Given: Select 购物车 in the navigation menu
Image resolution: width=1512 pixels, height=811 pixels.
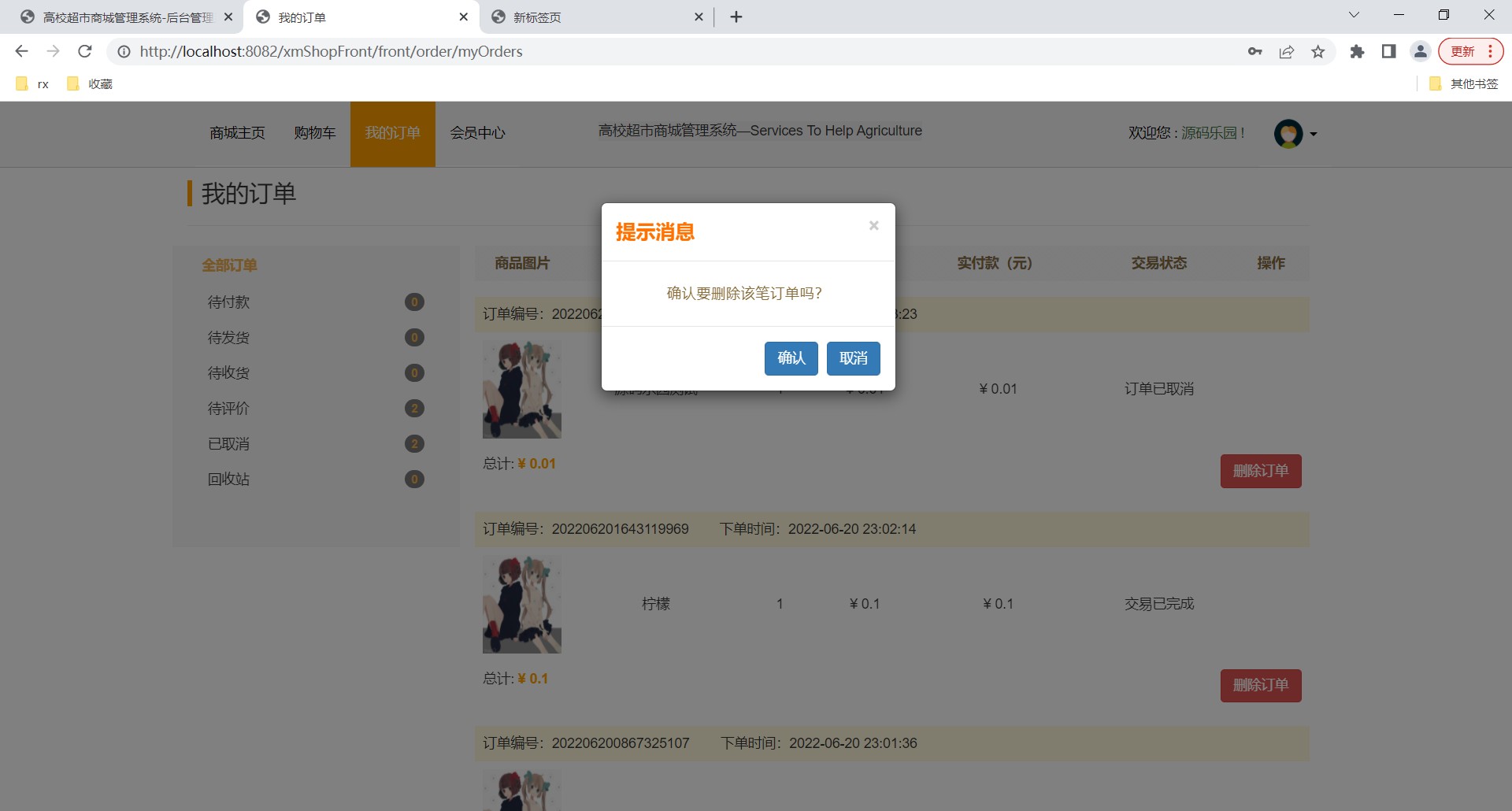Looking at the screenshot, I should tap(315, 133).
